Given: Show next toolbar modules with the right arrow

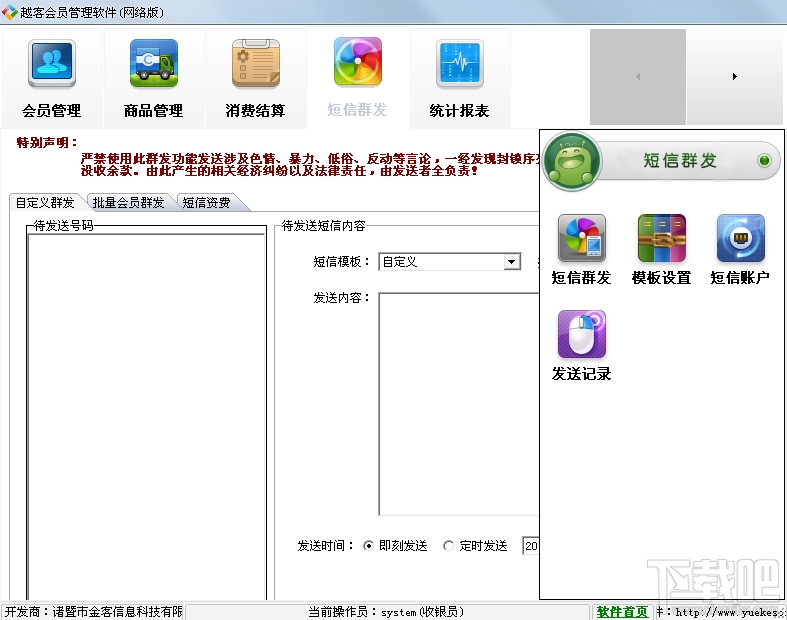Looking at the screenshot, I should tap(734, 77).
